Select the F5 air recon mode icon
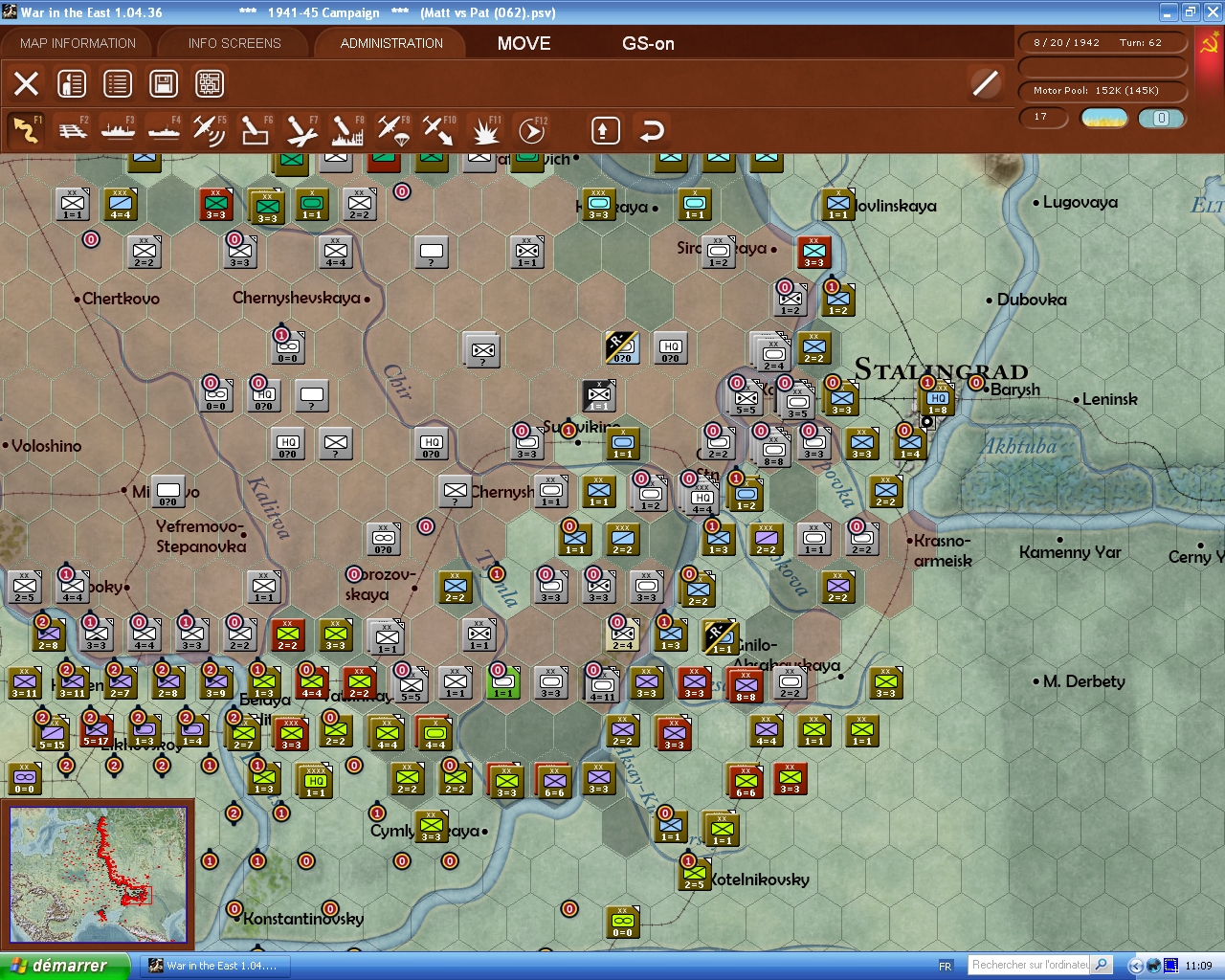The height and width of the screenshot is (980, 1225). 210,129
